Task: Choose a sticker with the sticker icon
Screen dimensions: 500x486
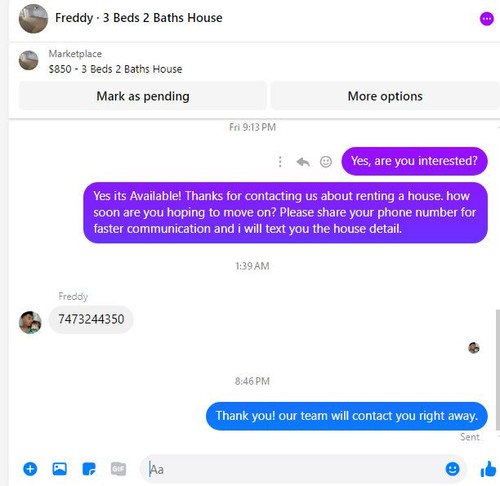Action: click(89, 469)
